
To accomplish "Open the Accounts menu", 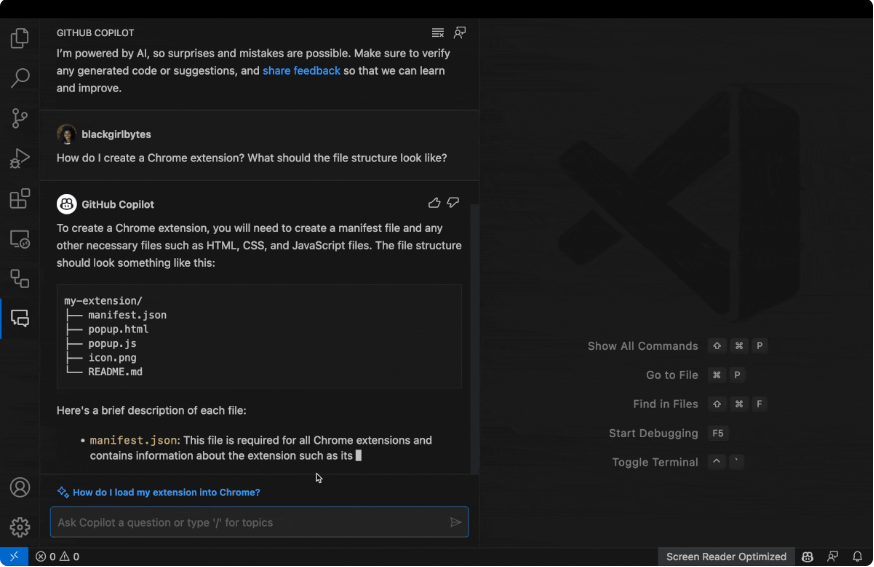I will [20, 487].
